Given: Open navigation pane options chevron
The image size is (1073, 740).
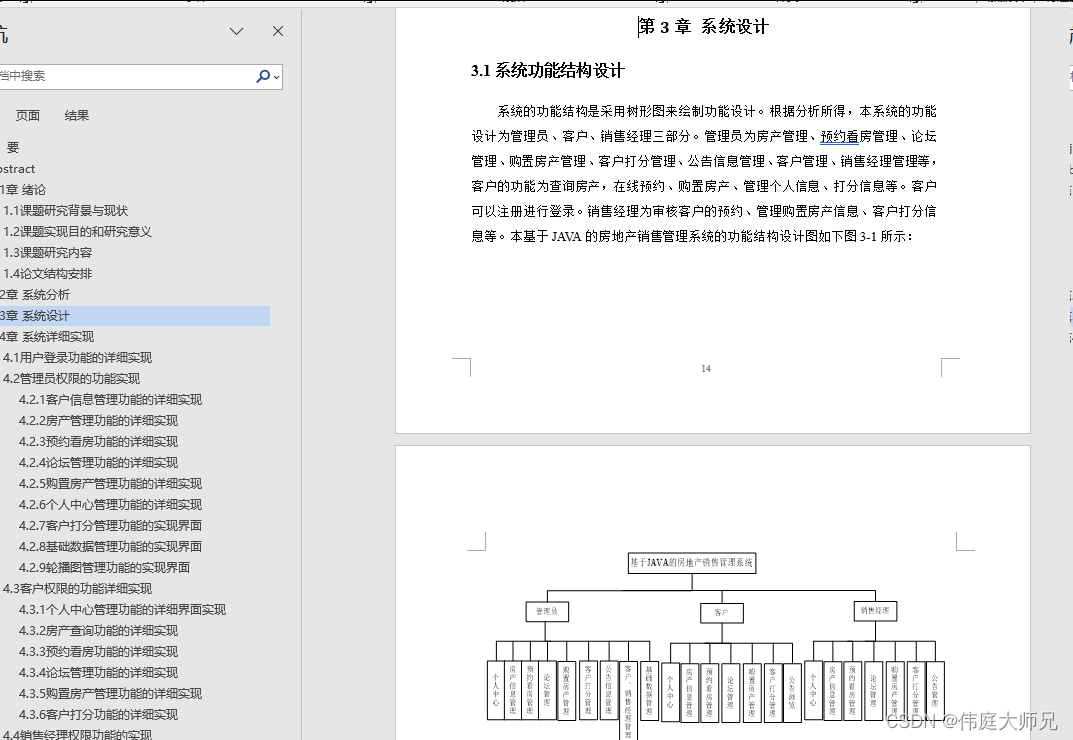Looking at the screenshot, I should [x=237, y=31].
